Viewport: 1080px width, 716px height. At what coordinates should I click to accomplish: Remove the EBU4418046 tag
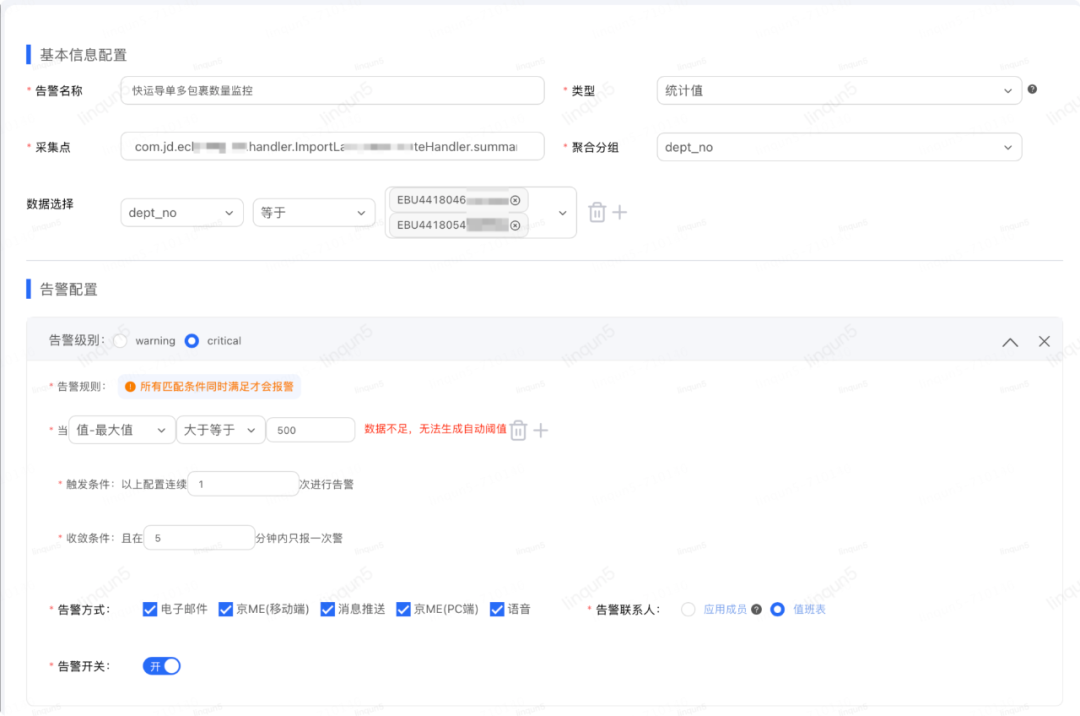click(515, 200)
